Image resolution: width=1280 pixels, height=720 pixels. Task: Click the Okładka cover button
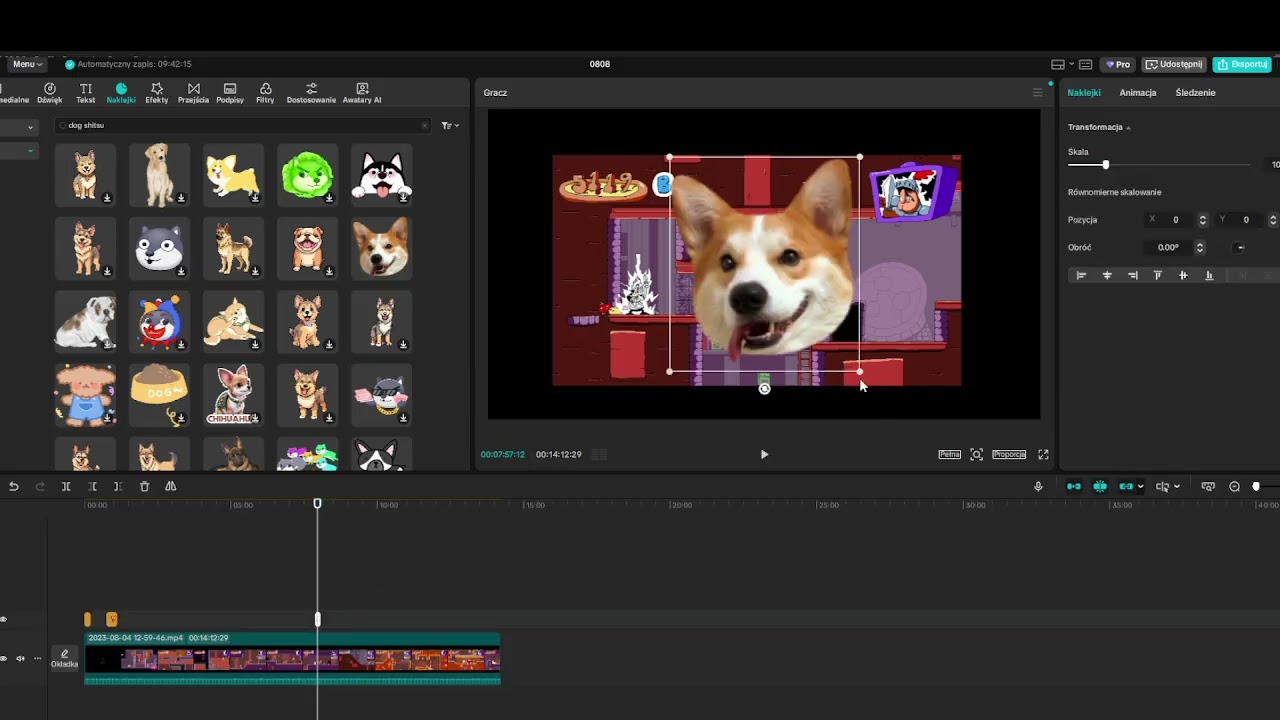pyautogui.click(x=64, y=658)
